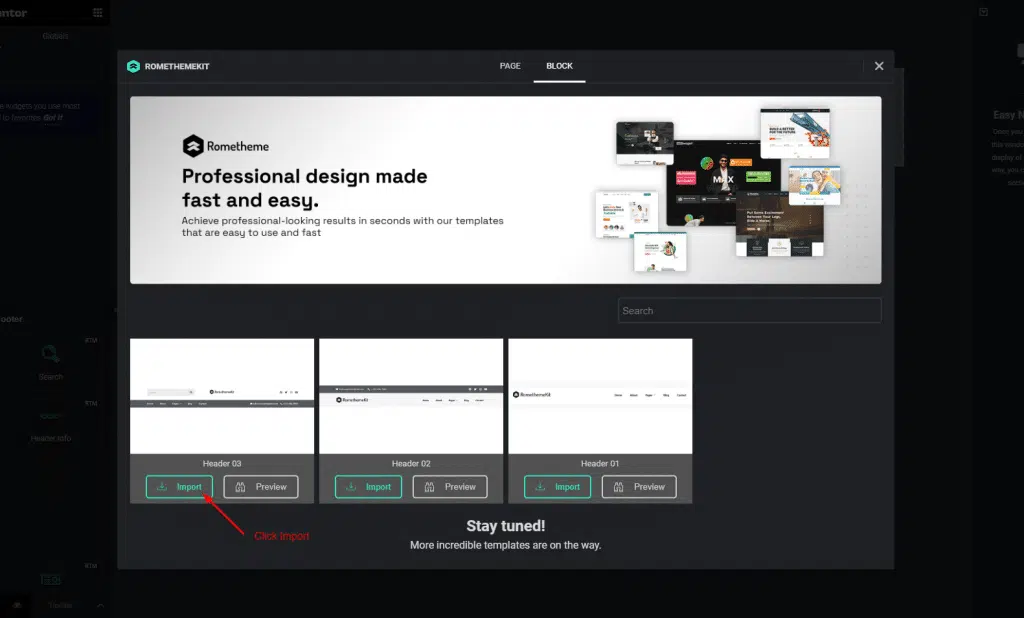
Task: Open the Header 02 template thumbnail
Action: click(x=411, y=396)
